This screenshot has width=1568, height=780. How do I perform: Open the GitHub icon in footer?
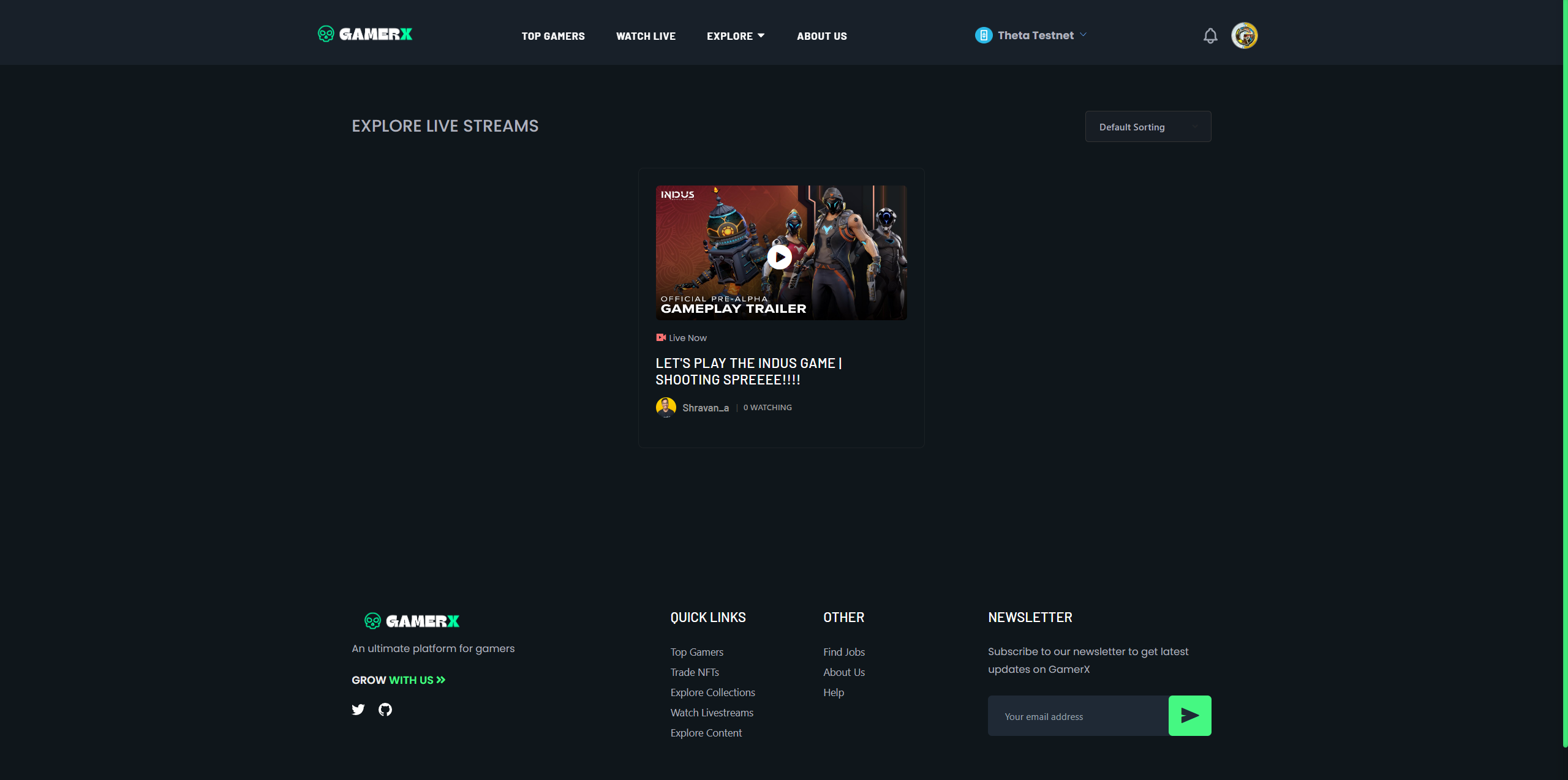[385, 710]
